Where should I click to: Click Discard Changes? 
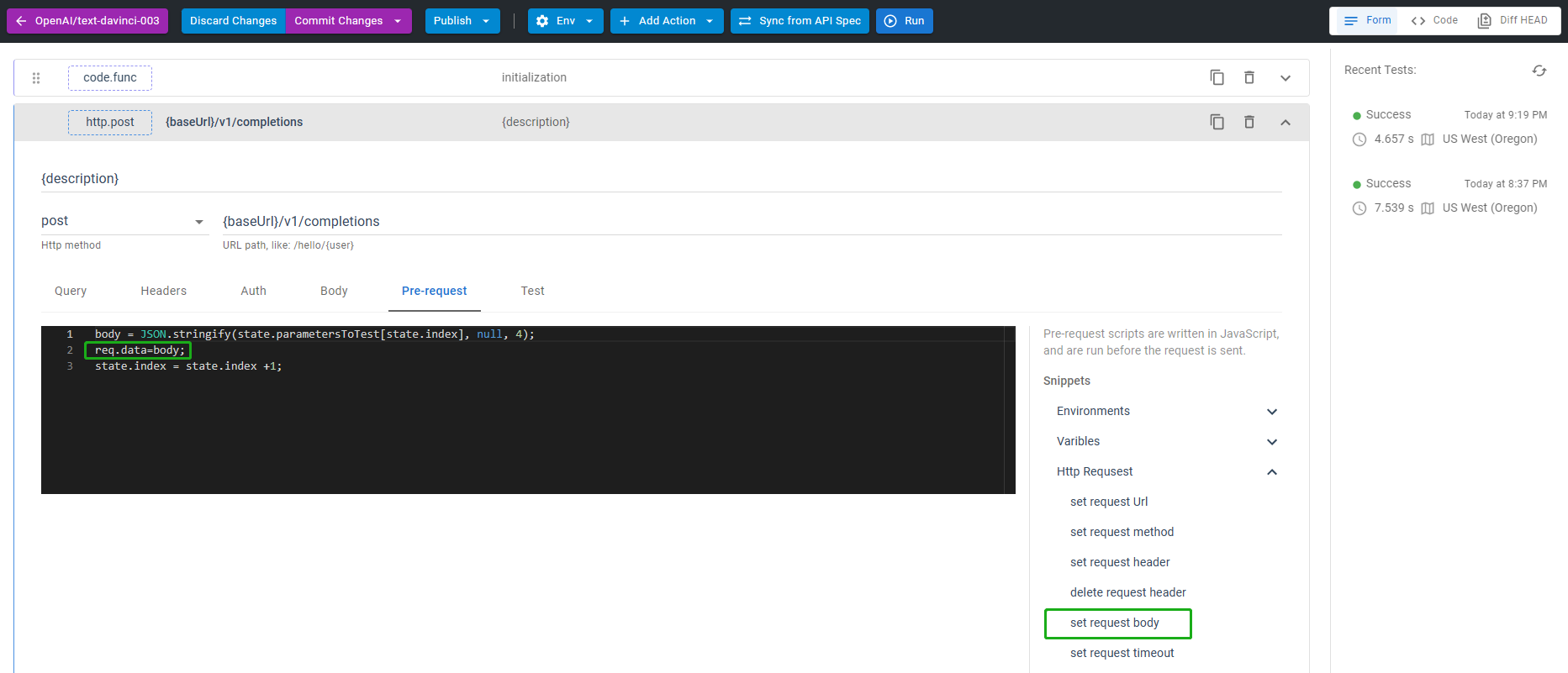click(233, 21)
